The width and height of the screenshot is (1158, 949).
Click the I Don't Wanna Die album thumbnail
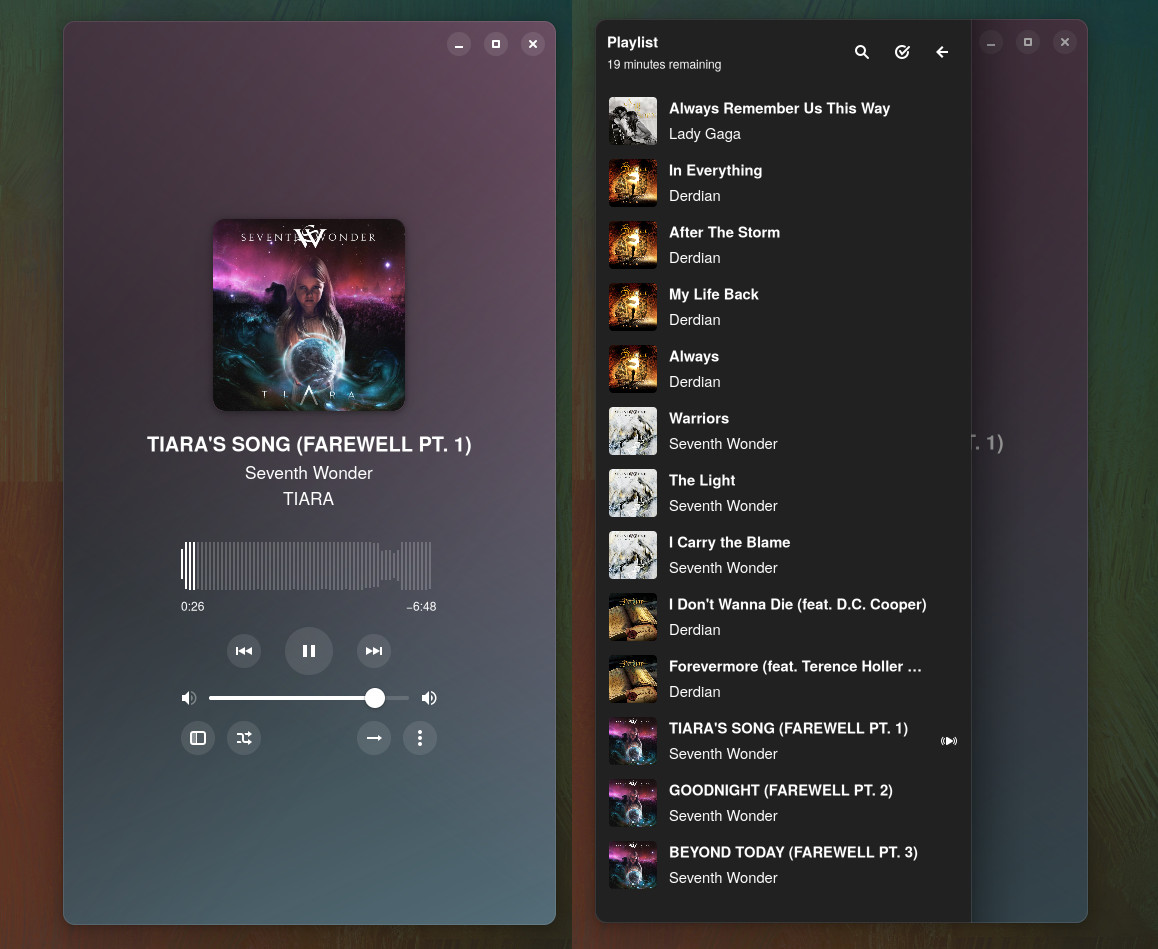[633, 617]
